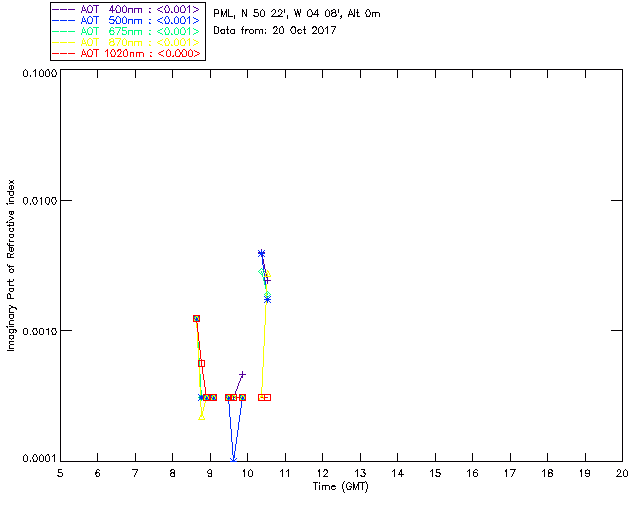The height and width of the screenshot is (512, 640).
Task: Click the highest blue asterisk data point
Action: click(262, 254)
